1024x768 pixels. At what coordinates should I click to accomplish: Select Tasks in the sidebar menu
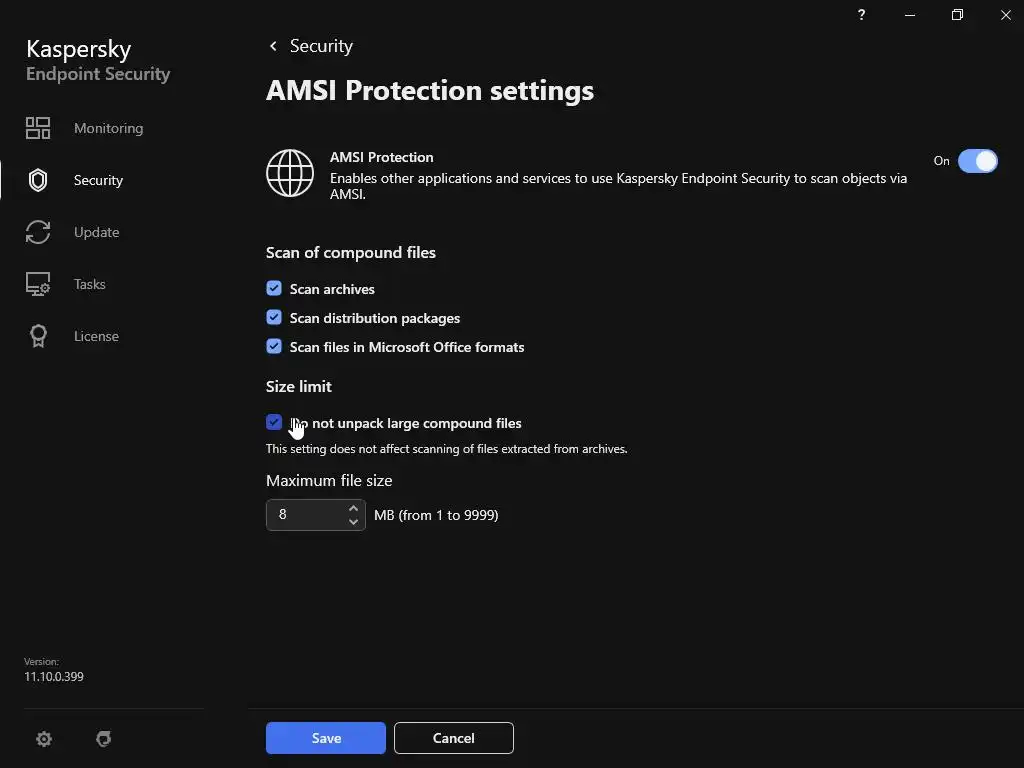click(89, 284)
